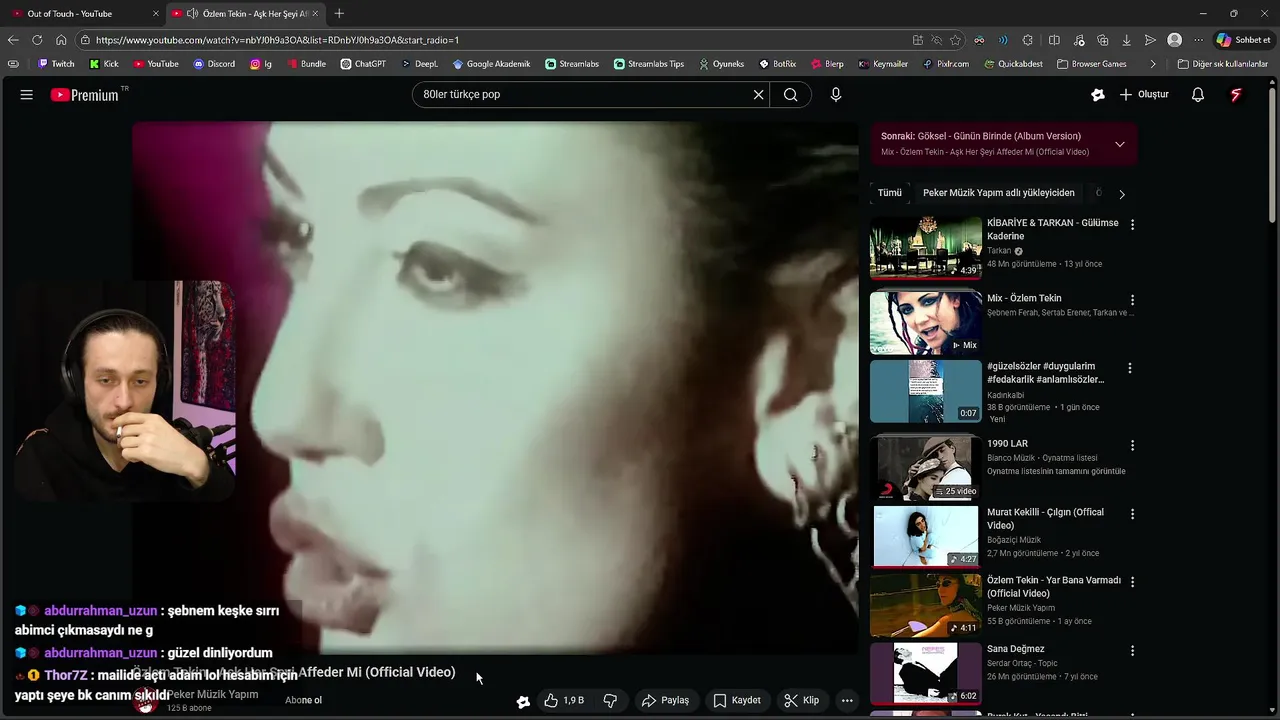
Task: Open Mix - Özlem Tekin thumbnail
Action: [926, 322]
